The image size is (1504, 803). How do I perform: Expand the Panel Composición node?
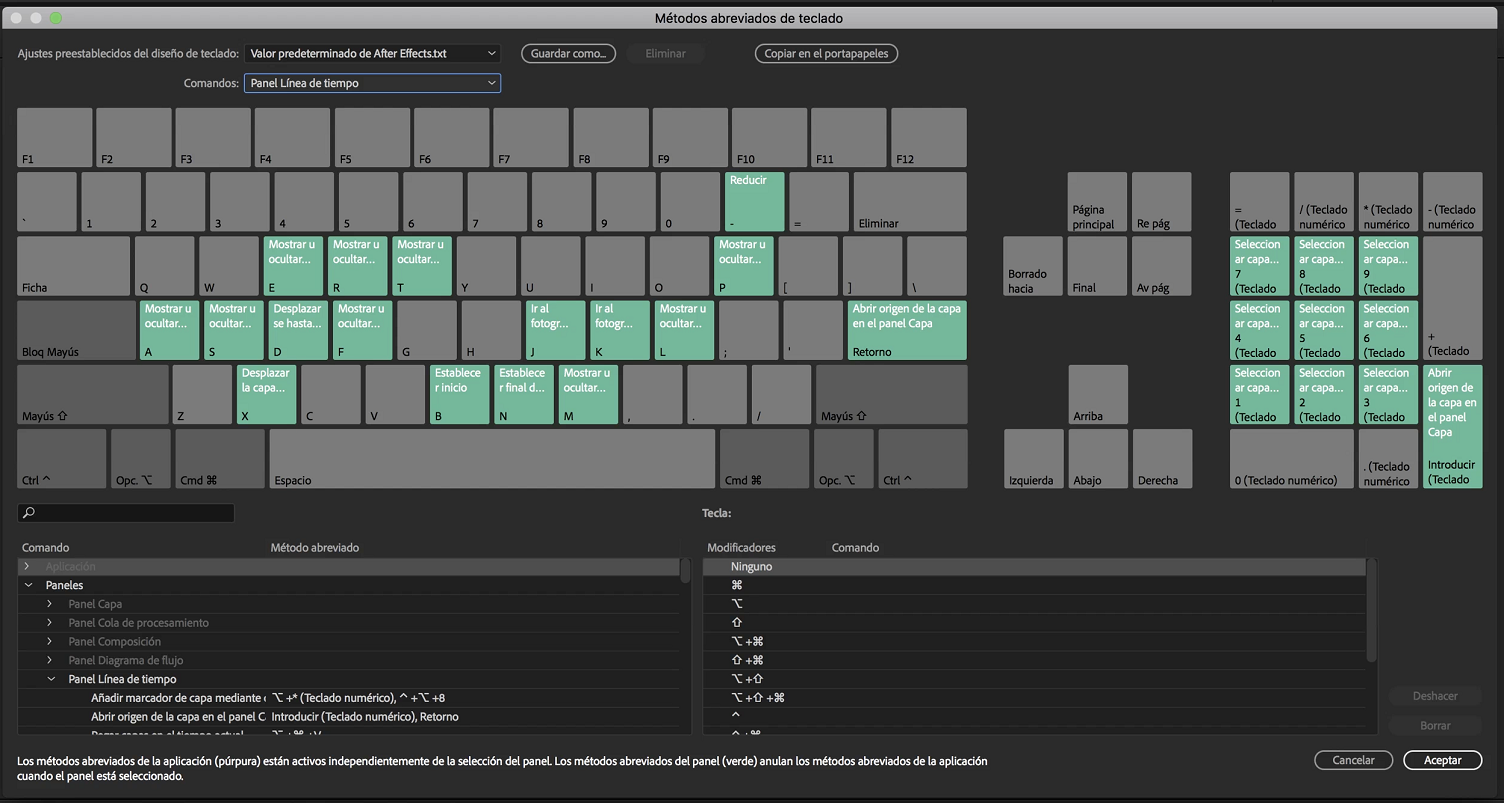click(x=49, y=642)
